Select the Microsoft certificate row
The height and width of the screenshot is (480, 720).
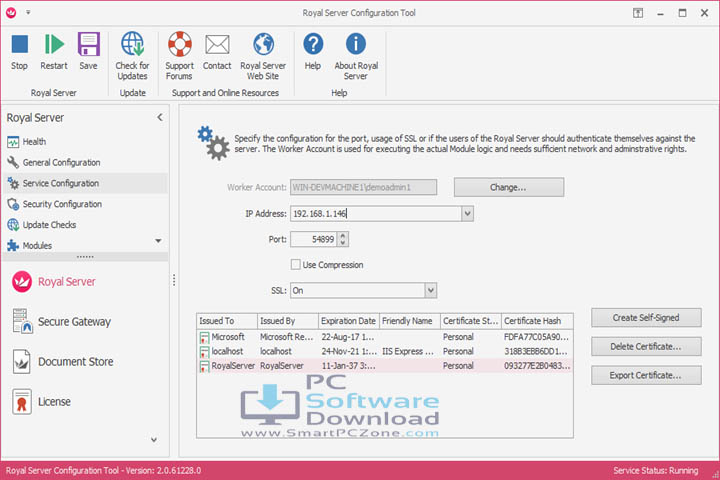click(385, 337)
